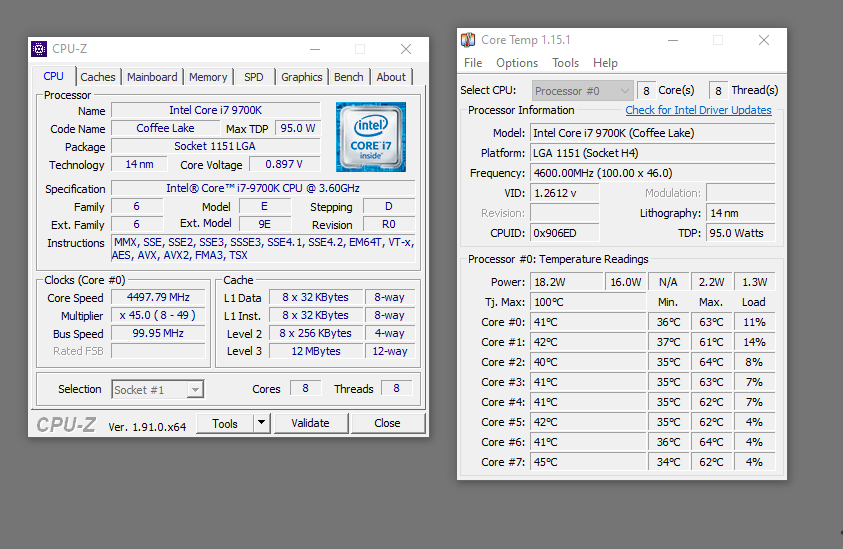Click the Core #0 temperature 41°C
This screenshot has height=549, width=843.
click(588, 322)
